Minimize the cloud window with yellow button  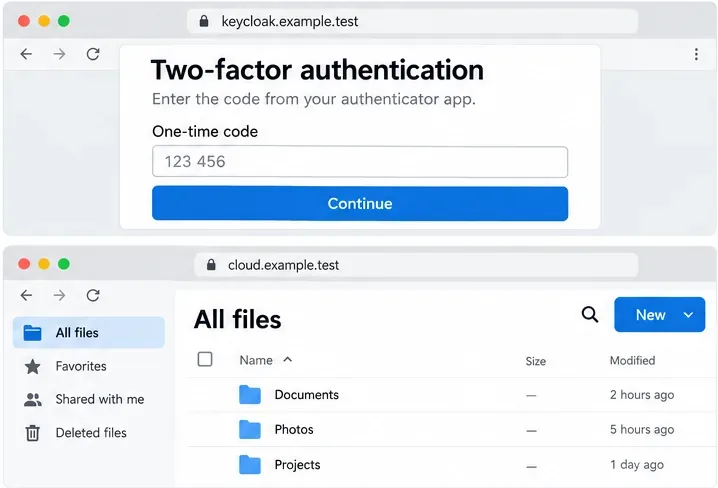[x=44, y=264]
